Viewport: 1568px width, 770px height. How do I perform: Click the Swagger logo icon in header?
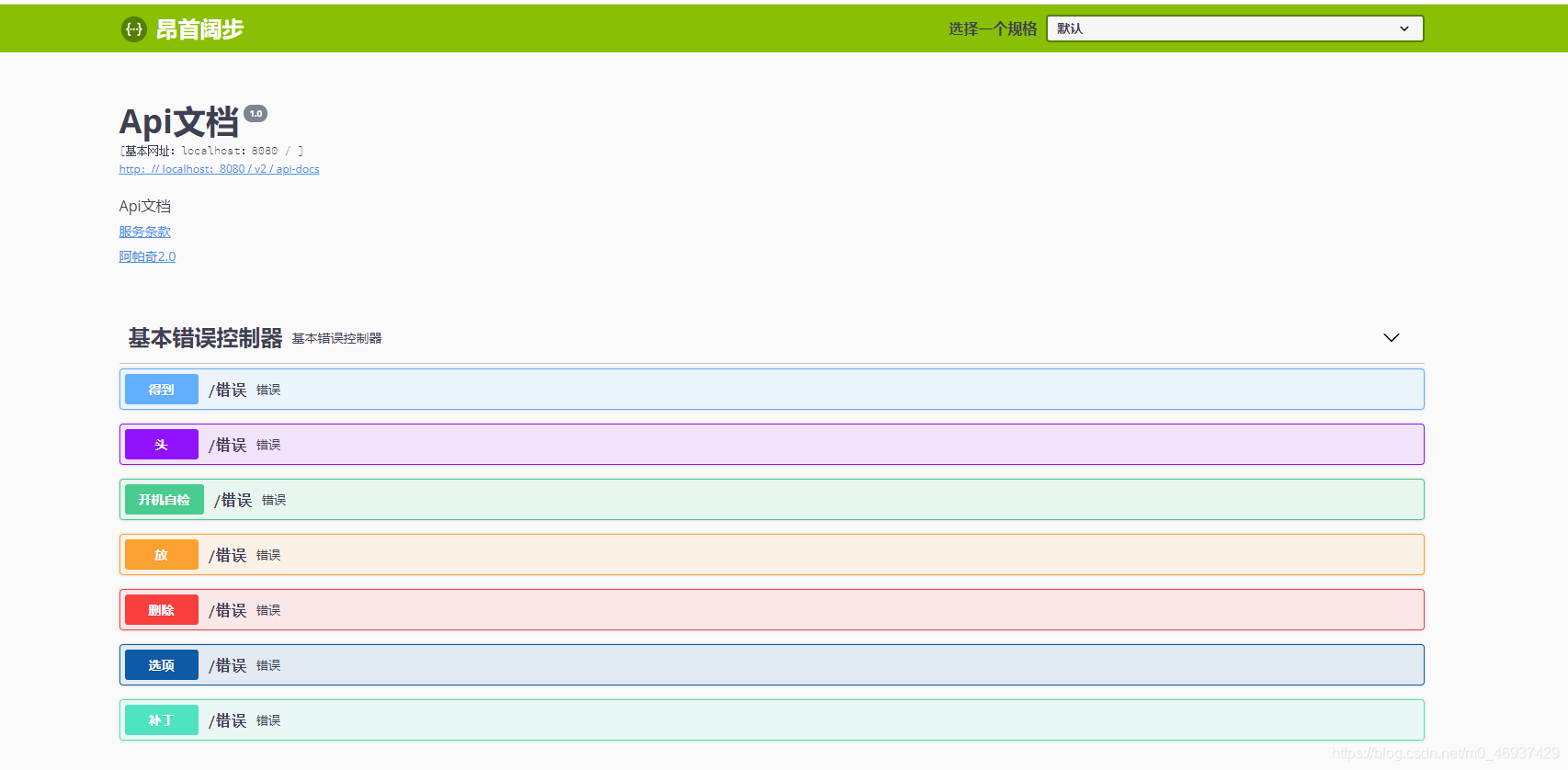pyautogui.click(x=134, y=29)
